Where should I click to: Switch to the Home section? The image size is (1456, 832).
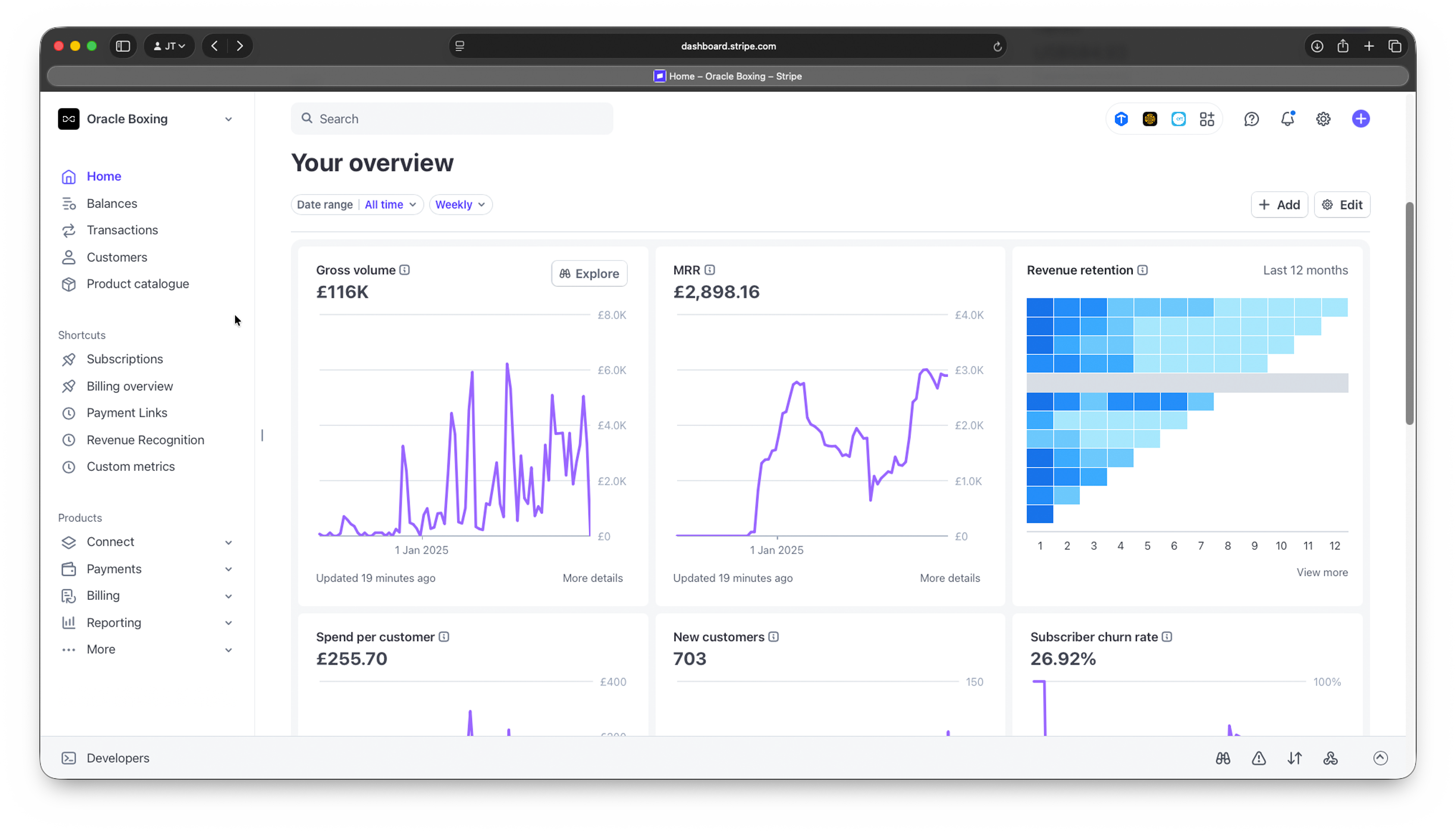tap(104, 176)
